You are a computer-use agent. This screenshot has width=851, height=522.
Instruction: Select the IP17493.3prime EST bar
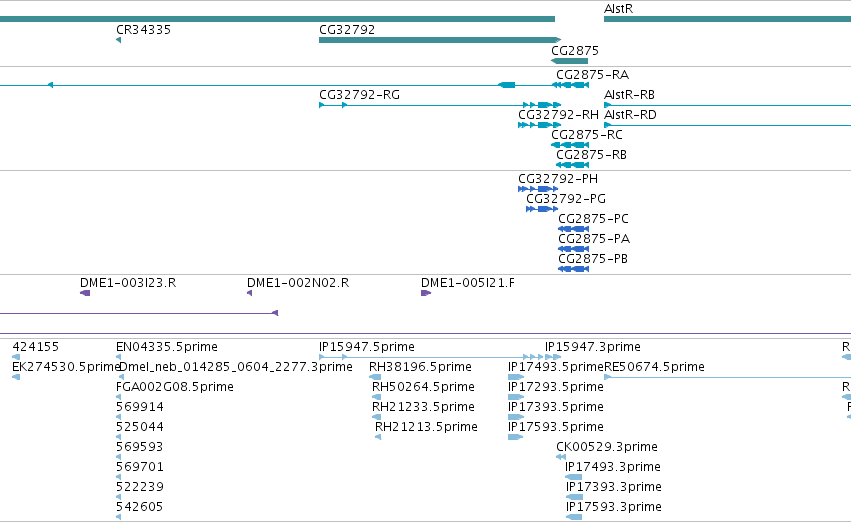click(573, 477)
